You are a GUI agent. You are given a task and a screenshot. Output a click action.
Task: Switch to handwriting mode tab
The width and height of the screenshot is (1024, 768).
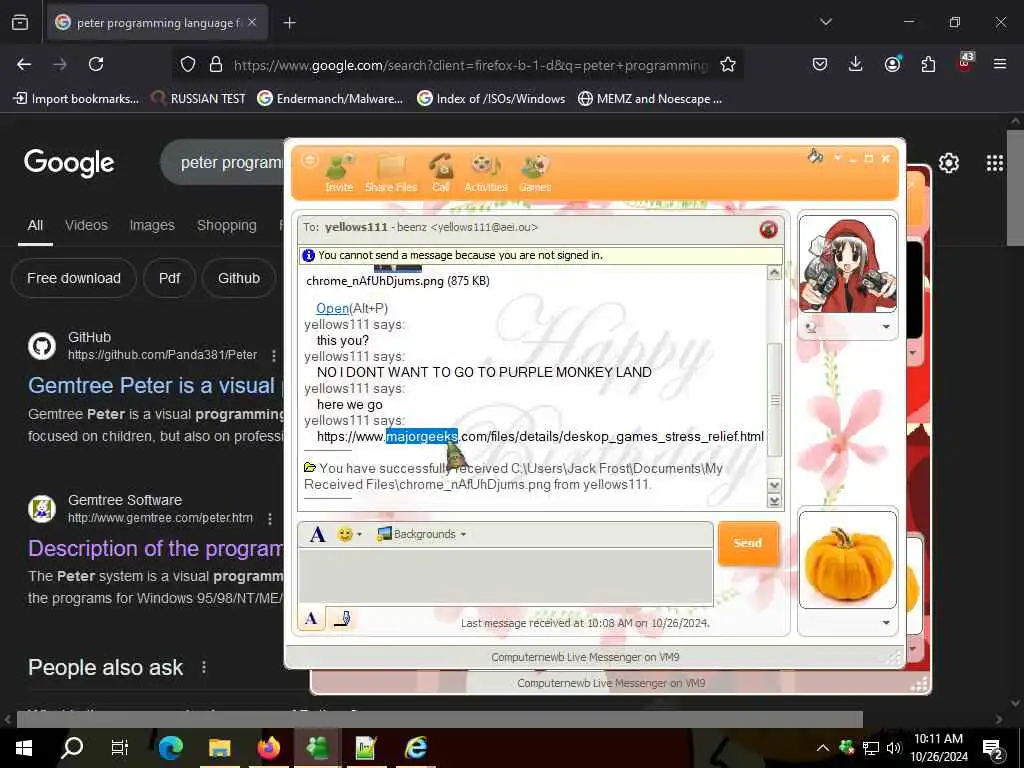pyautogui.click(x=342, y=618)
